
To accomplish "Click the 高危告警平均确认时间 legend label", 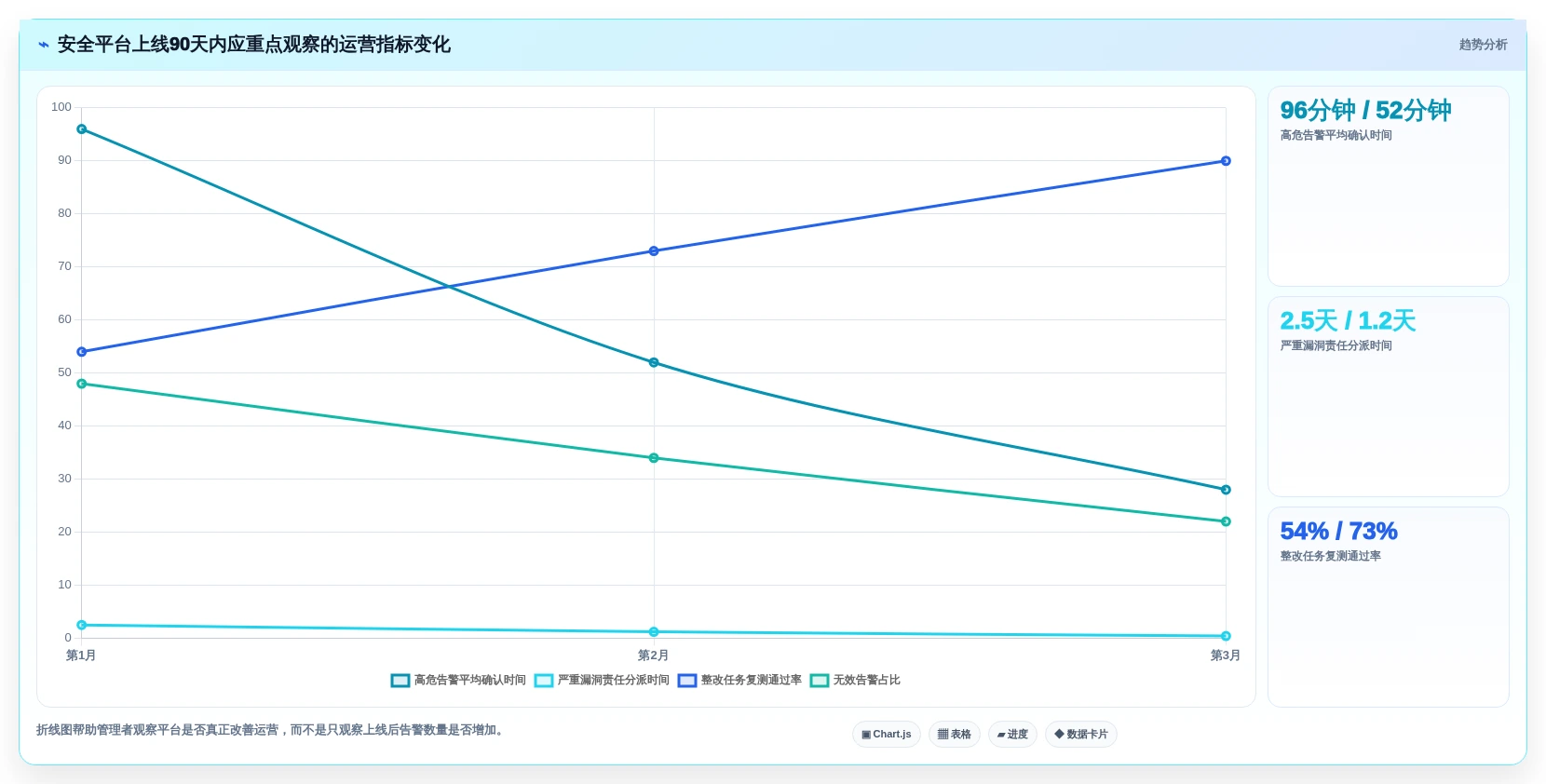I will coord(470,681).
